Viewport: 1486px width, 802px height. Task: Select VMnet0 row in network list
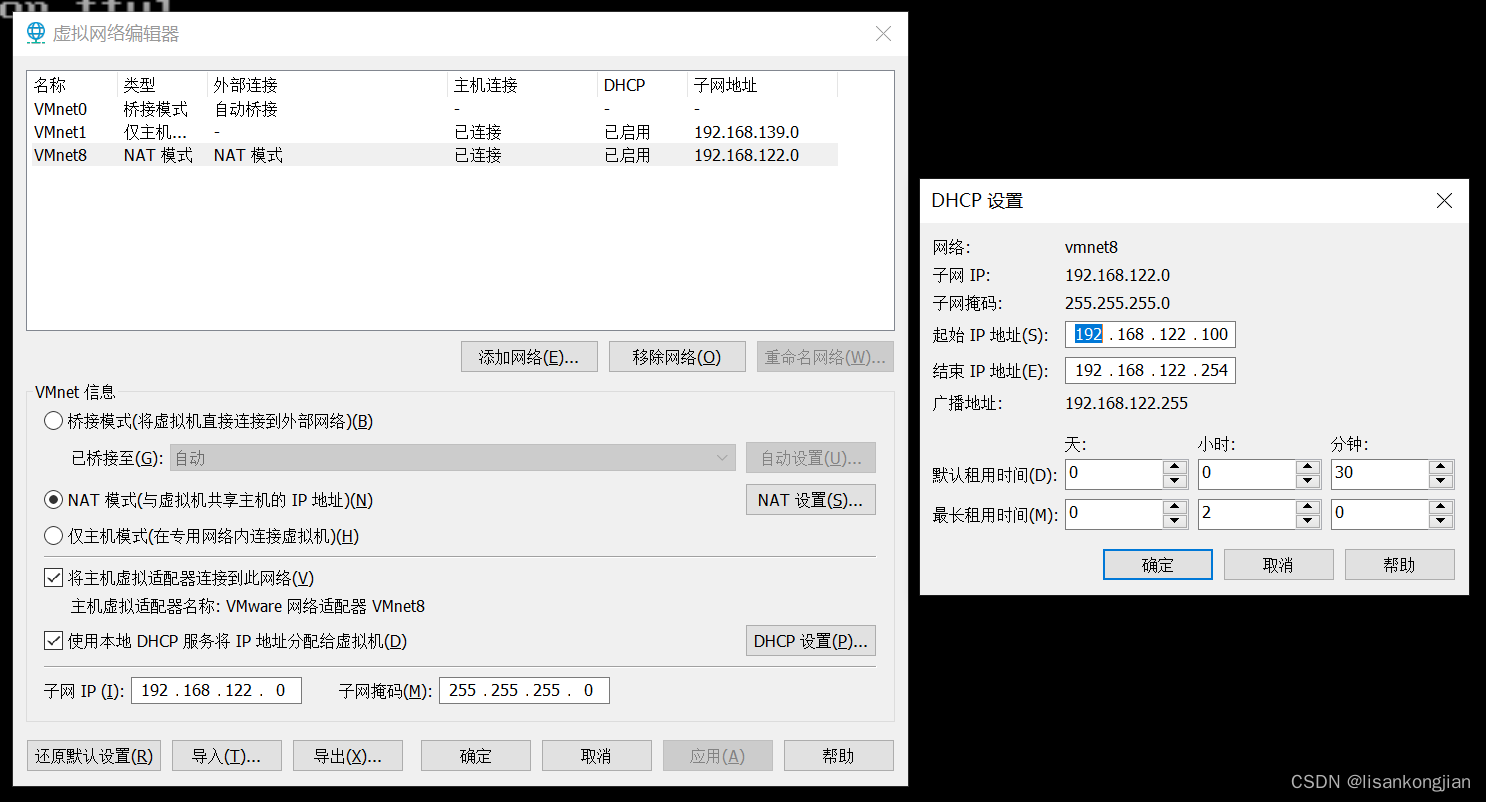(432, 109)
